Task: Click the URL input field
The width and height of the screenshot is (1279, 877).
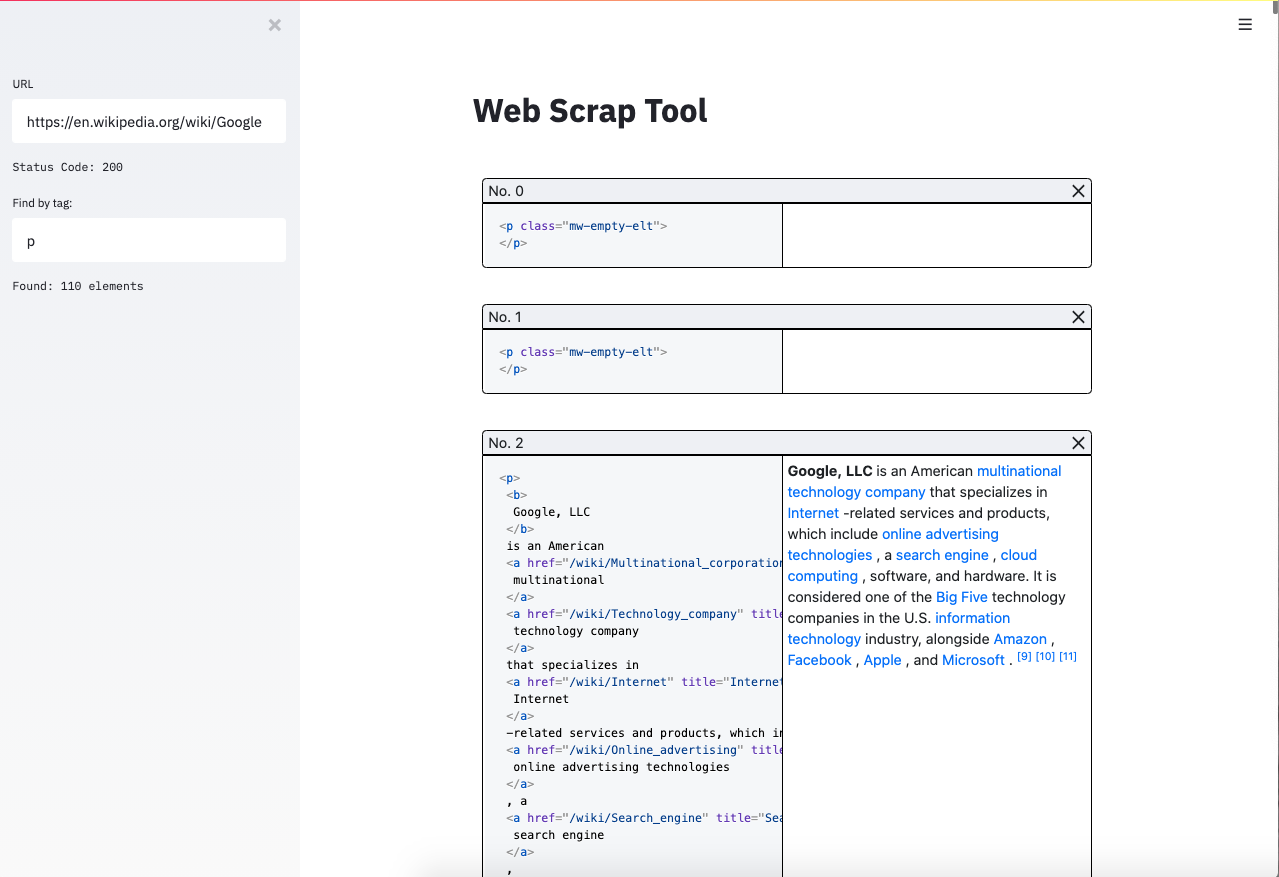Action: click(x=149, y=121)
